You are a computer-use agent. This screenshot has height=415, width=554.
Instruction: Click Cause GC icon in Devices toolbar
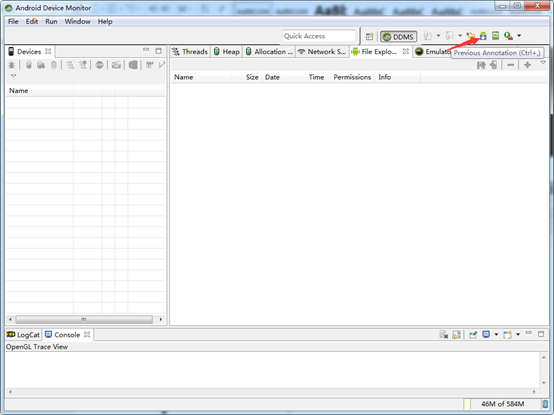tap(54, 65)
